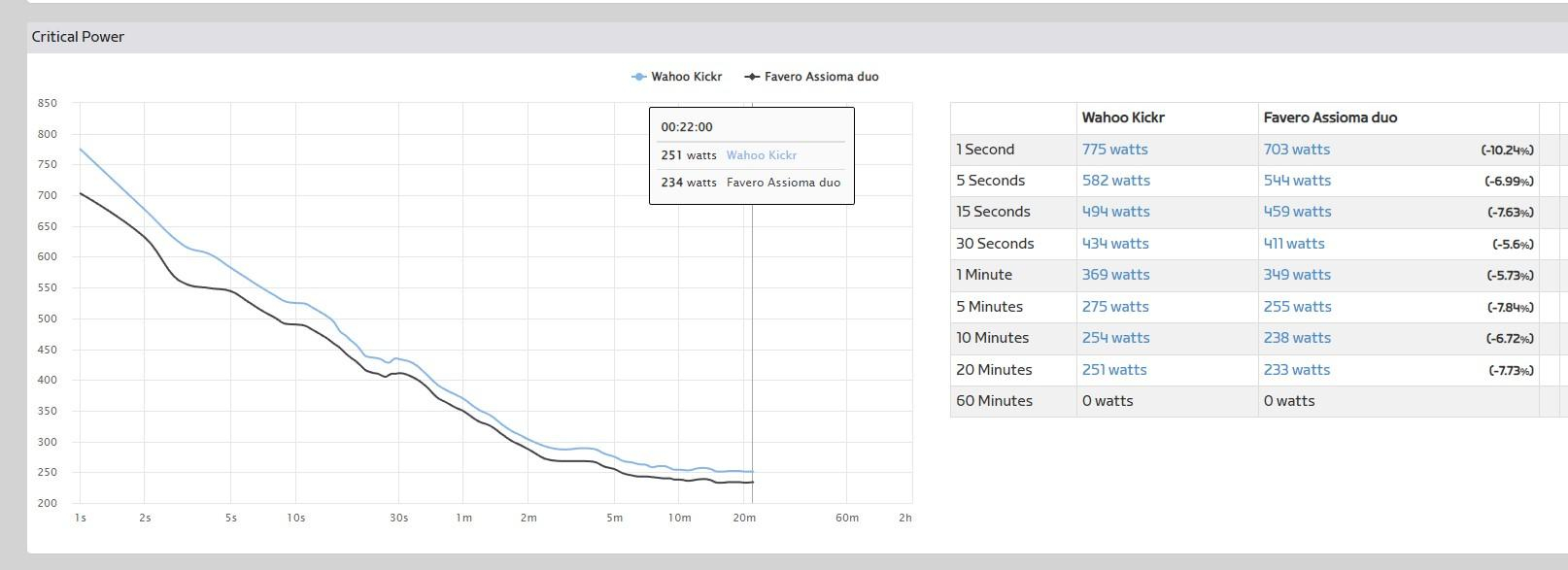Viewport: 1568px width, 570px height.
Task: Click 255 watts in 5 Minutes row
Action: click(x=1297, y=307)
